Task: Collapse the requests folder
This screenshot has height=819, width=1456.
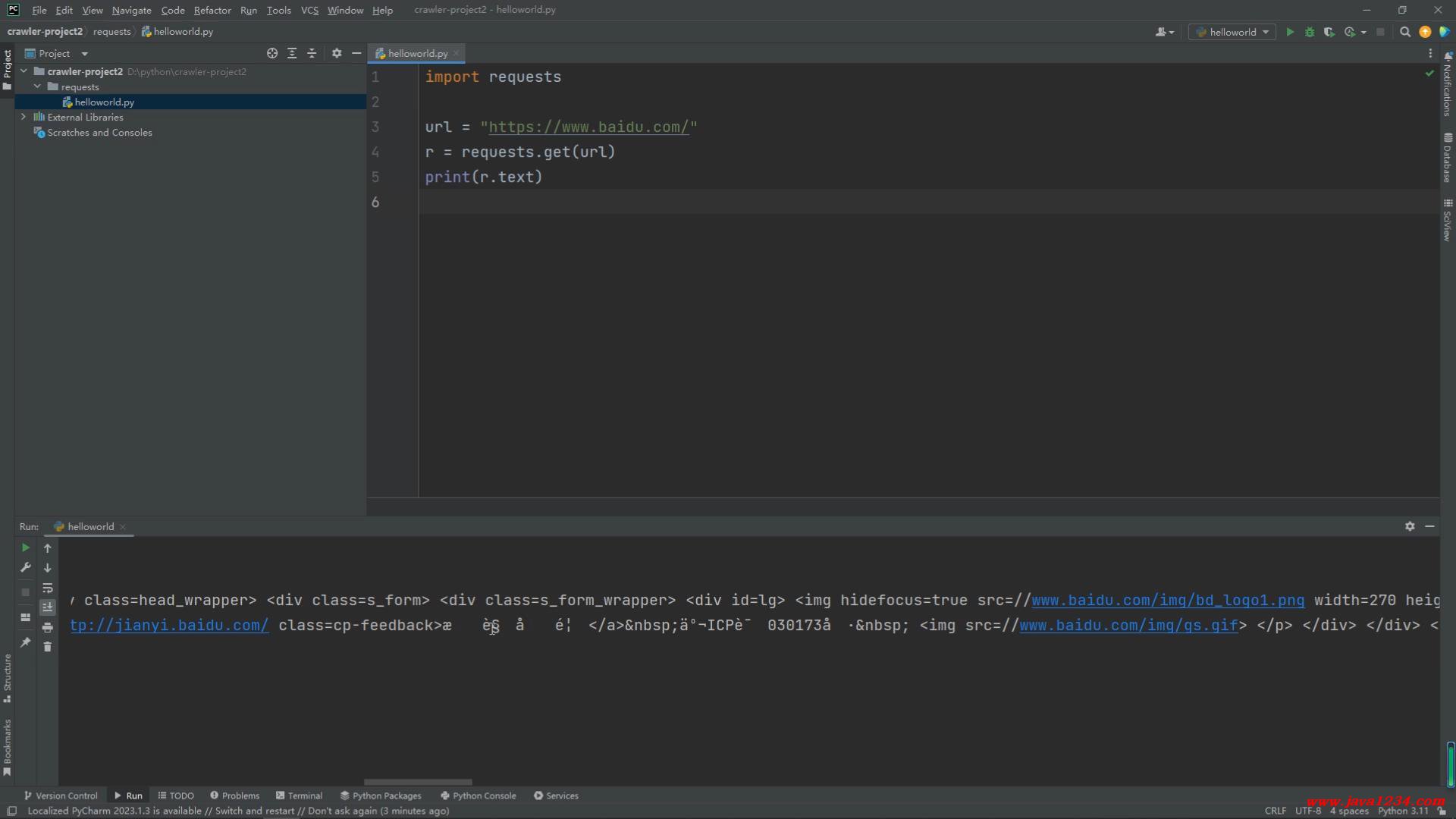Action: point(37,86)
